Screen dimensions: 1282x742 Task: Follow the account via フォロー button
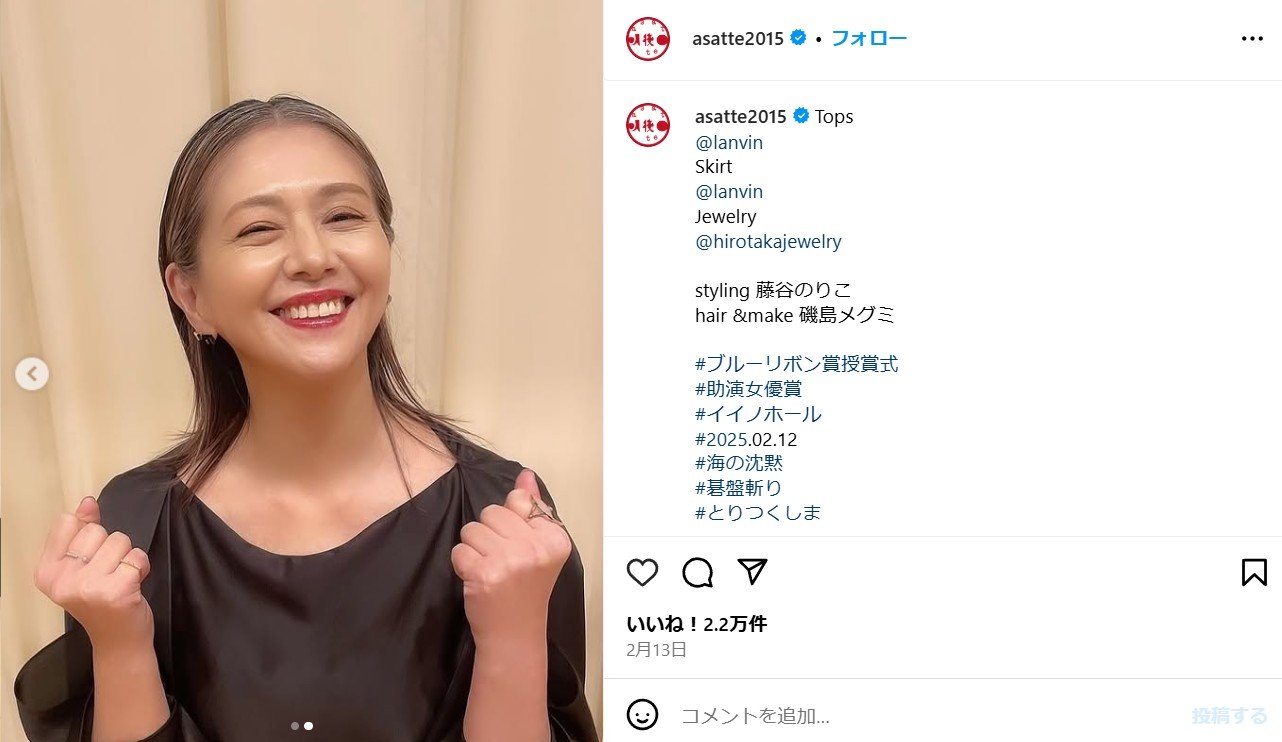[x=869, y=39]
